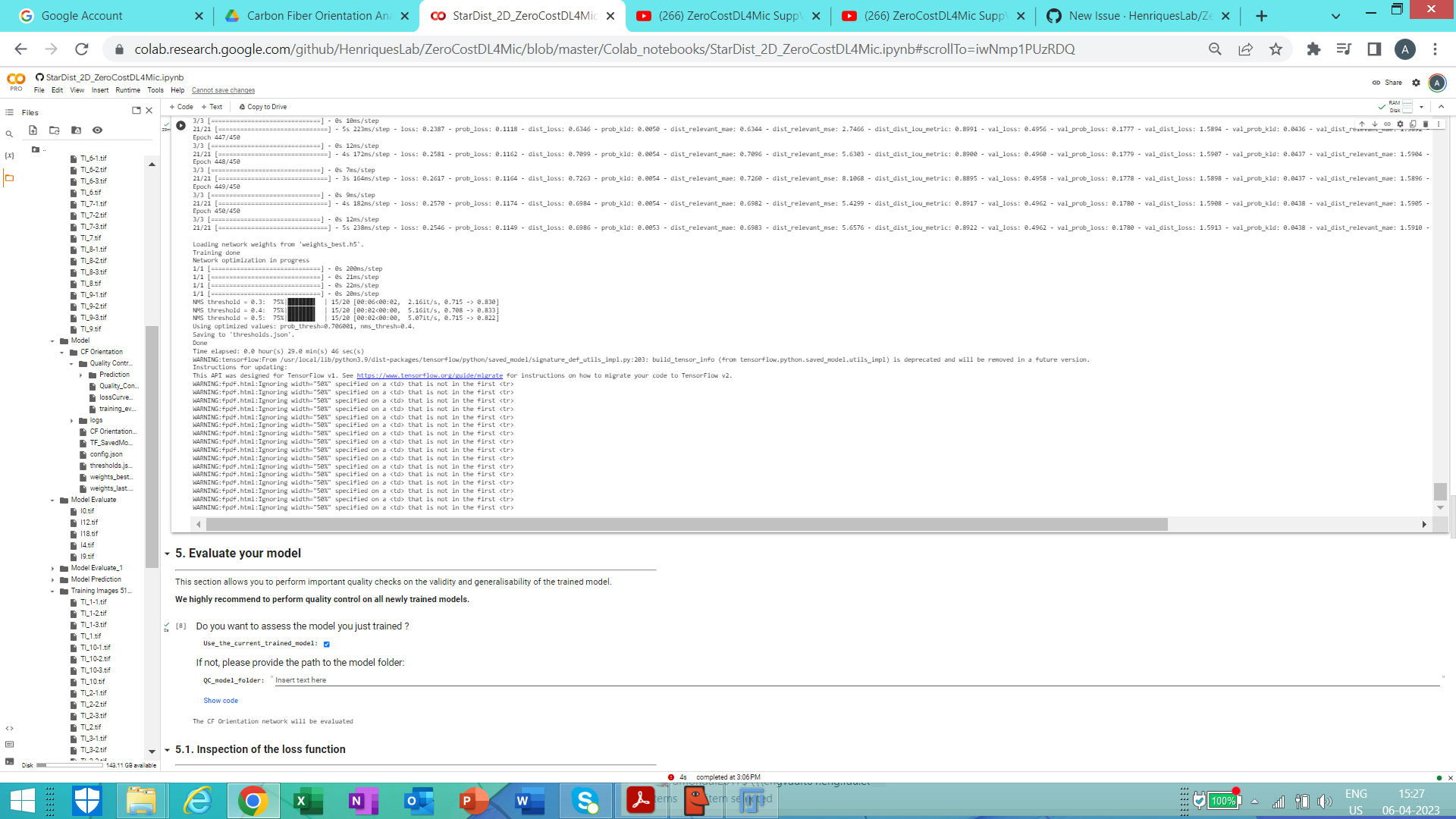Select the Mount Drive icon
This screenshot has height=819, width=1456.
click(x=75, y=130)
